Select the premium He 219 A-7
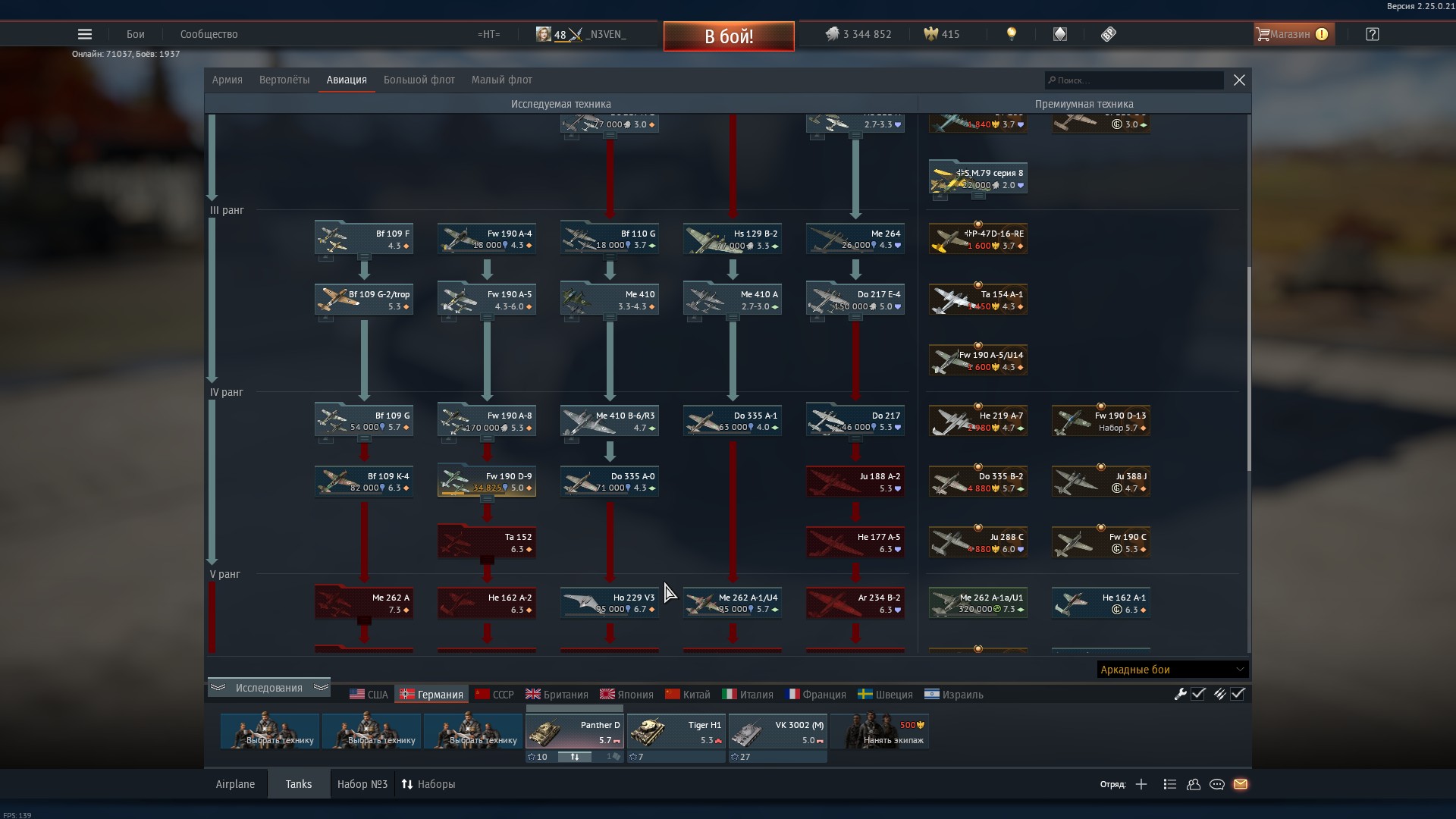 click(x=978, y=421)
